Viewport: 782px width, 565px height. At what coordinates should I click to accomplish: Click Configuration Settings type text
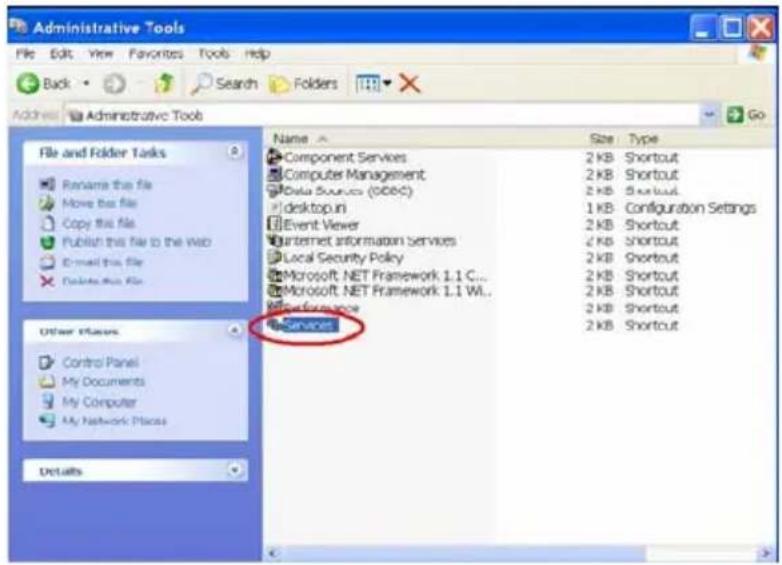coord(691,208)
